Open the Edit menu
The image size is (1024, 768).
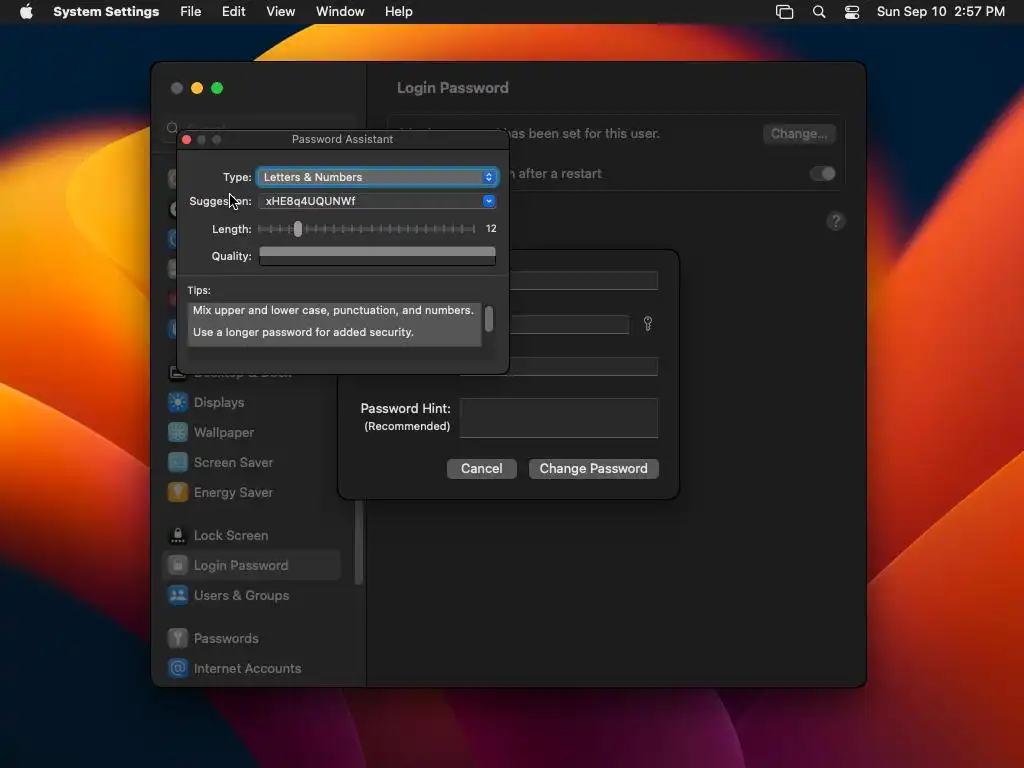(233, 12)
